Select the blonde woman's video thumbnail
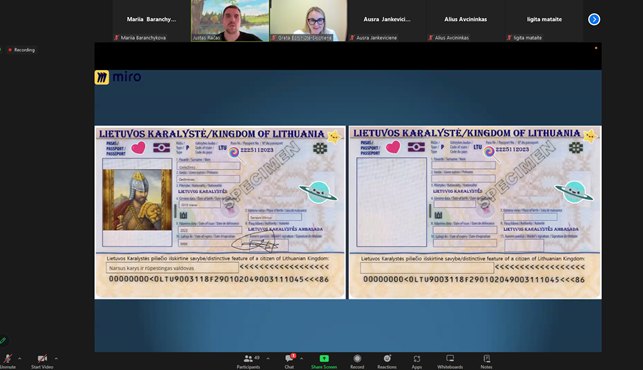 pyautogui.click(x=308, y=21)
